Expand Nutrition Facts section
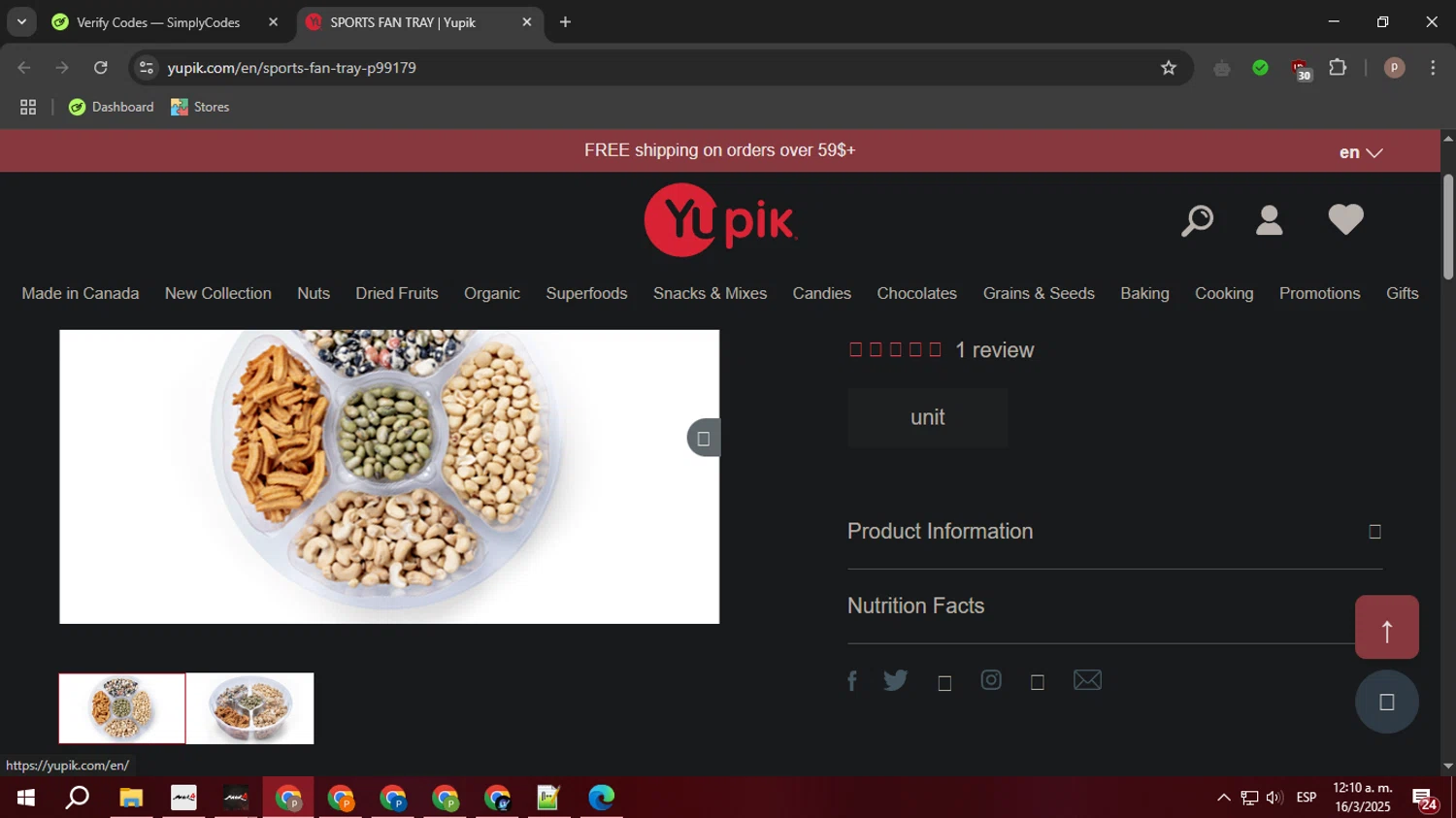Screen dimensions: 1456x818 1114,606
